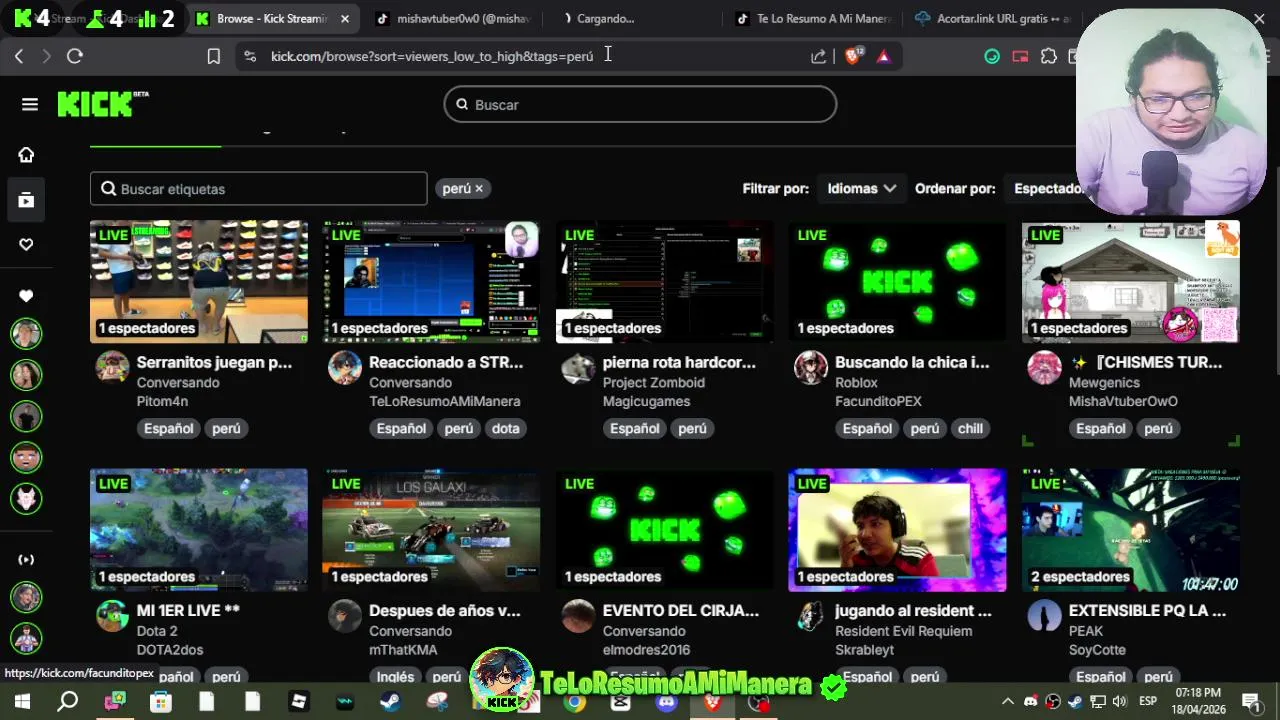Show hidden system tray icons
1280x720 pixels.
tap(1008, 701)
